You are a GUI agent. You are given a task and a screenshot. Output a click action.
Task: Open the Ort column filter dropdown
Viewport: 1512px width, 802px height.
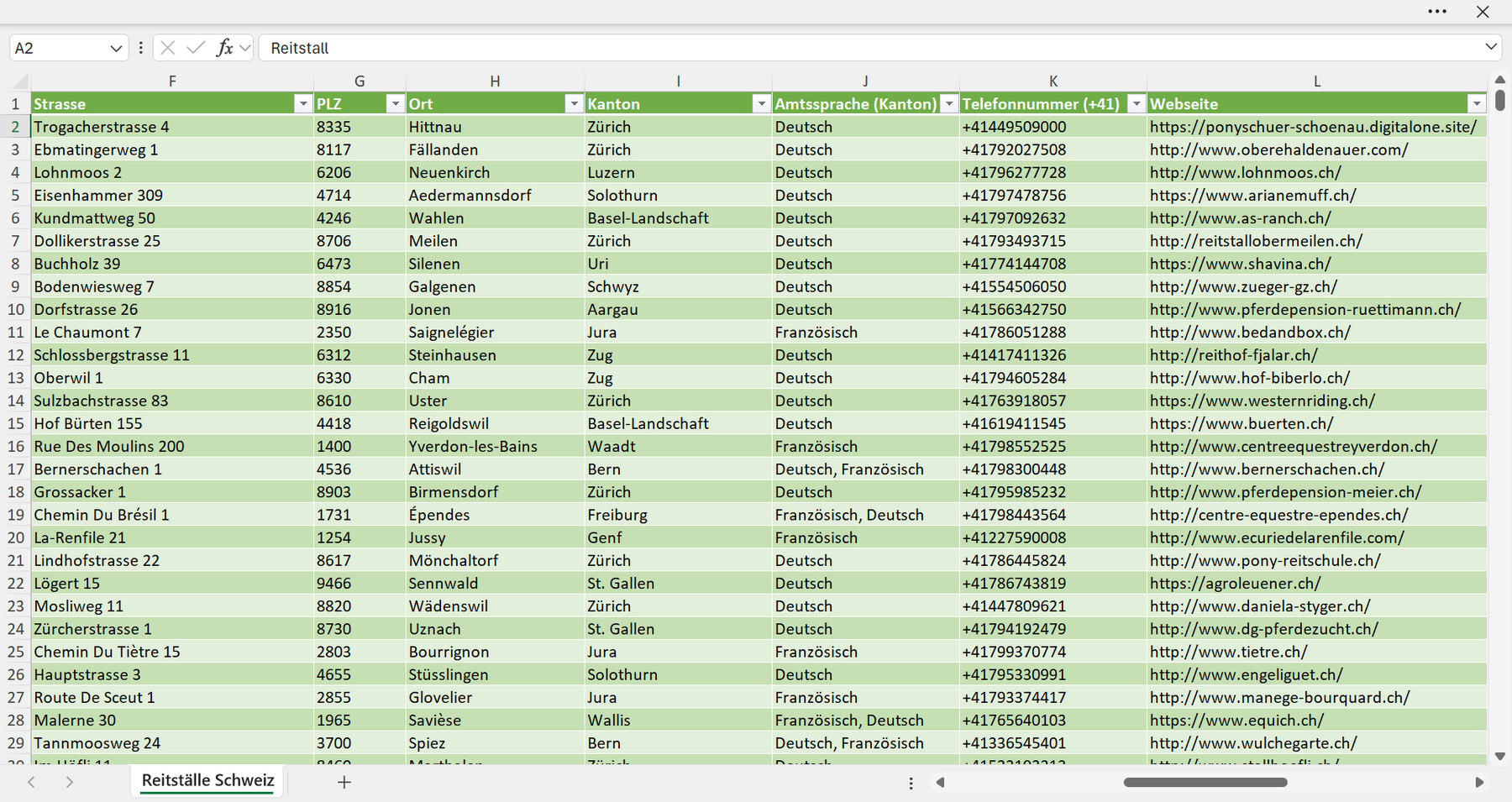[x=574, y=103]
